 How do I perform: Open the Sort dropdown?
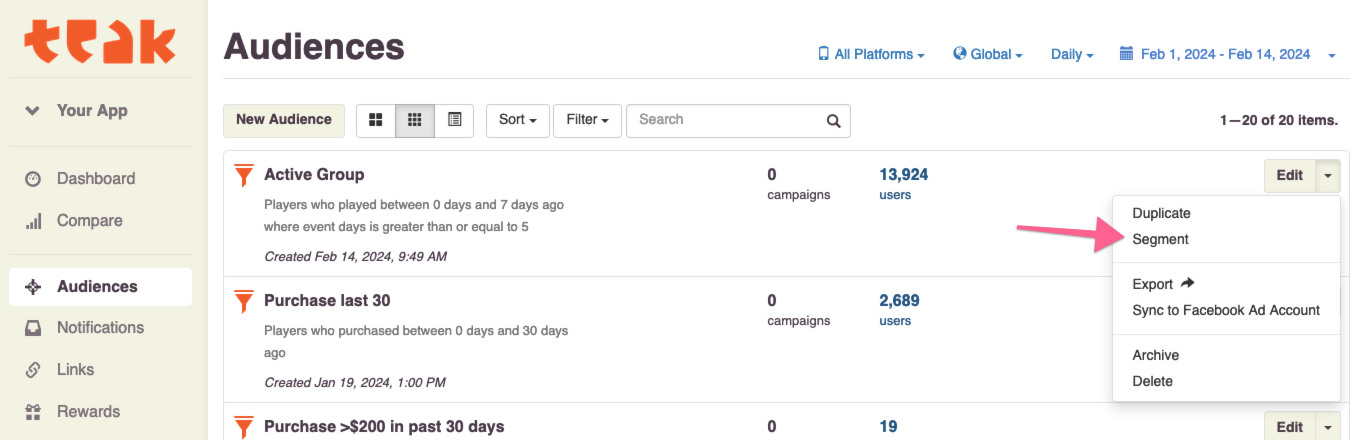pos(517,120)
